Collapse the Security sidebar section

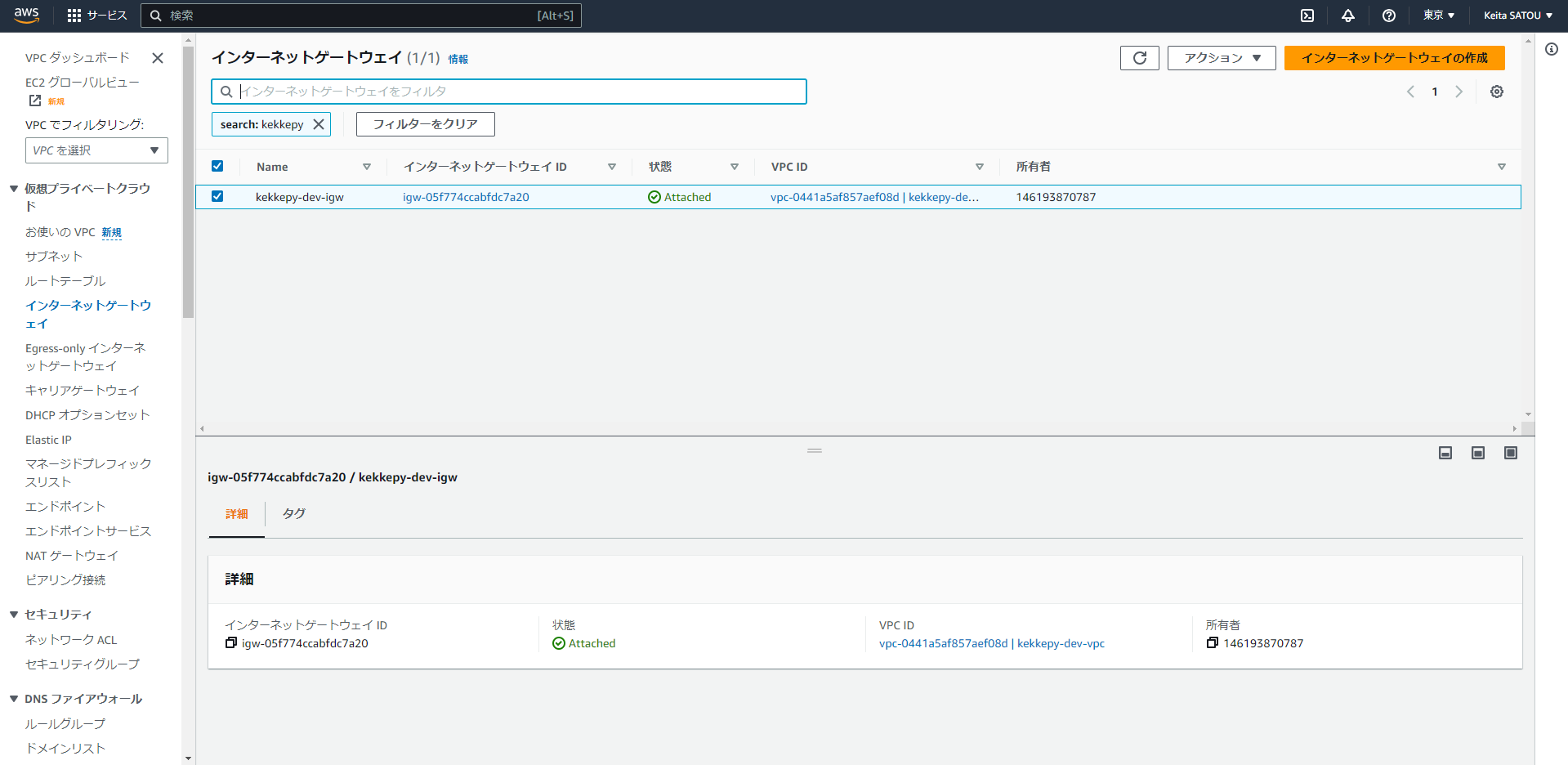click(x=14, y=615)
